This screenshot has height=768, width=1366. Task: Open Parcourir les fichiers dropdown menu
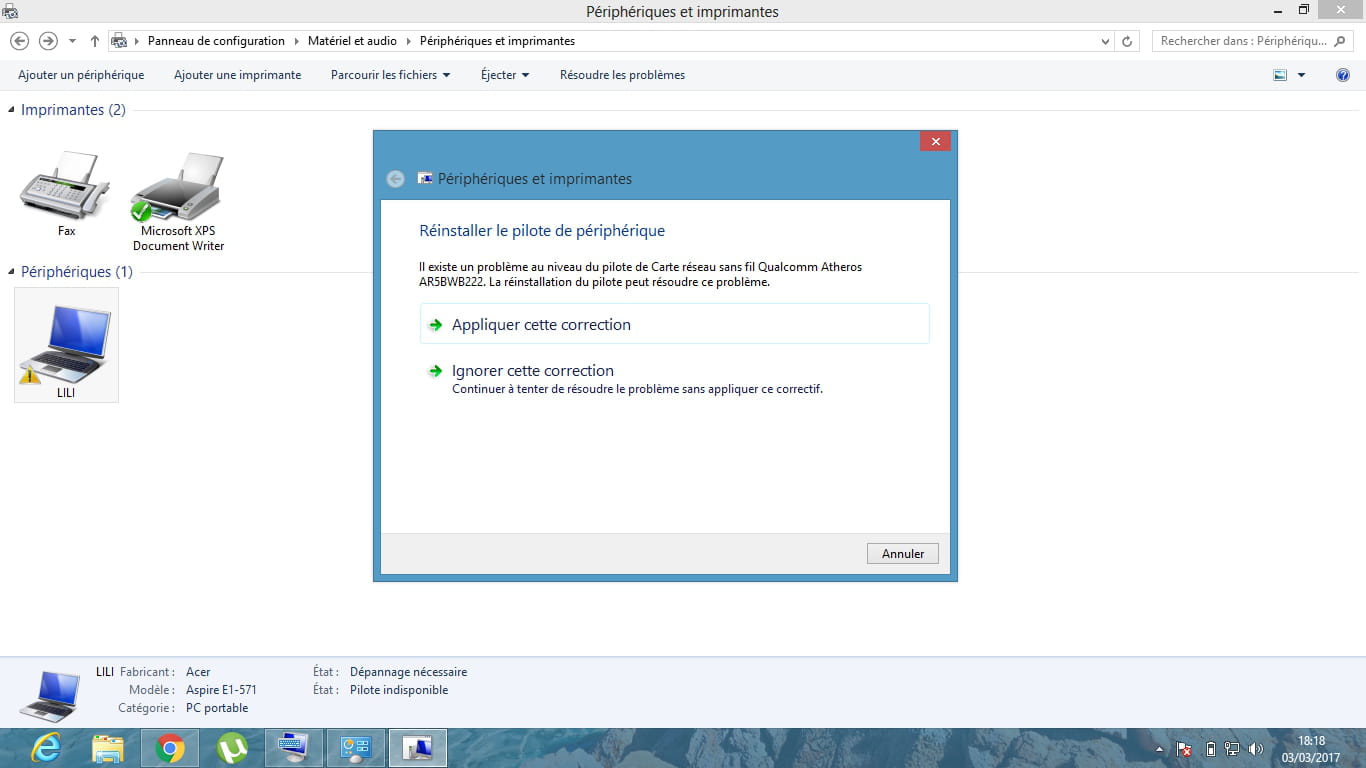click(x=390, y=75)
